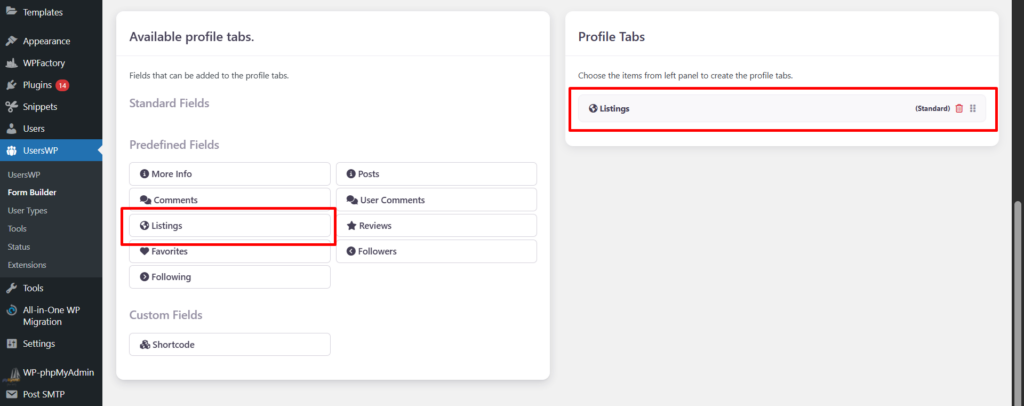Click the Plugins plug icon in sidebar
1024x406 pixels.
(x=11, y=85)
